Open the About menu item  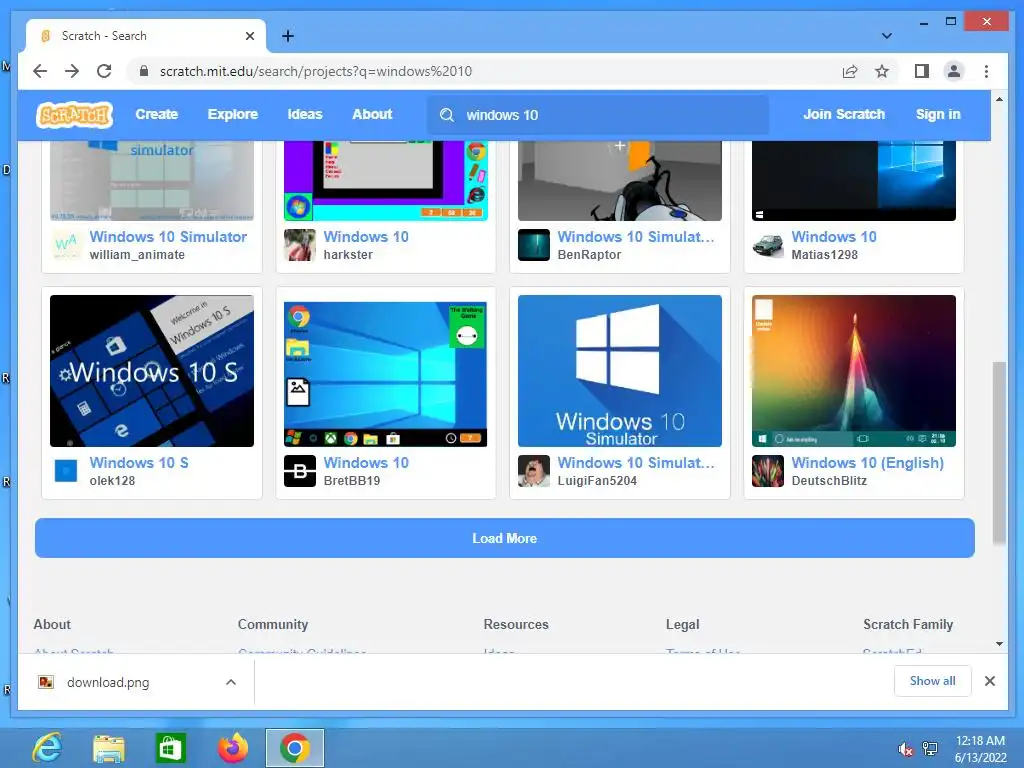pyautogui.click(x=372, y=114)
